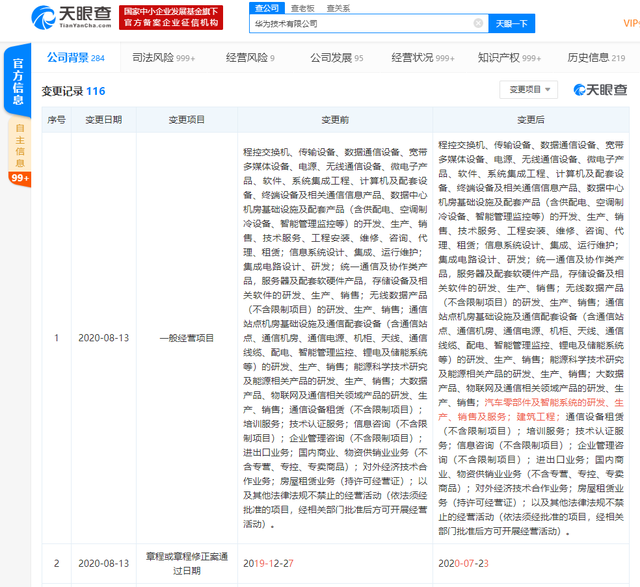Select the 查关系 search tab
The height and width of the screenshot is (587, 640).
[x=338, y=7]
